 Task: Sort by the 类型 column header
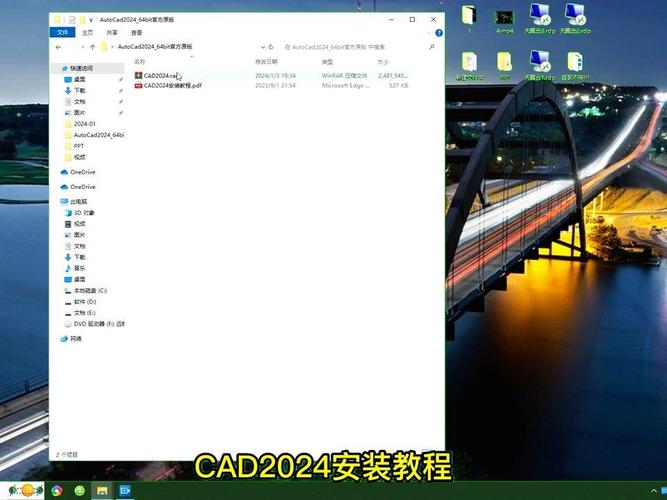(x=327, y=62)
